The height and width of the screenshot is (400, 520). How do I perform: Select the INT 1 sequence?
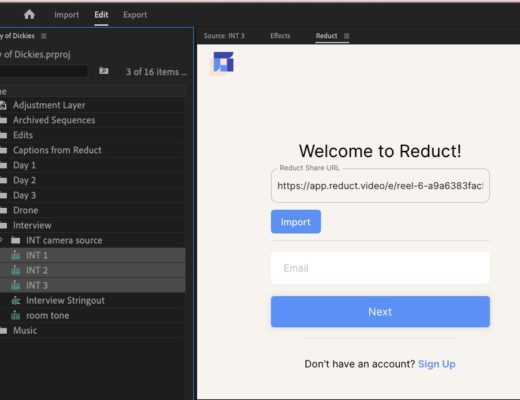pos(92,255)
